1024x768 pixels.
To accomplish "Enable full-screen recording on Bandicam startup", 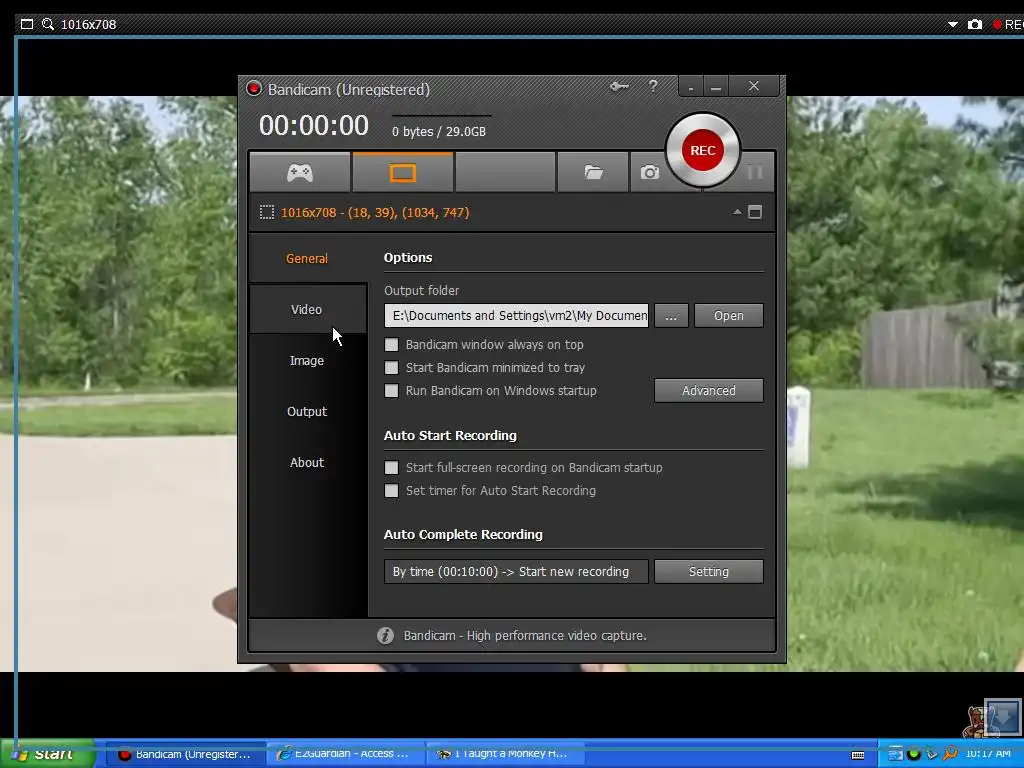I will pyautogui.click(x=391, y=468).
